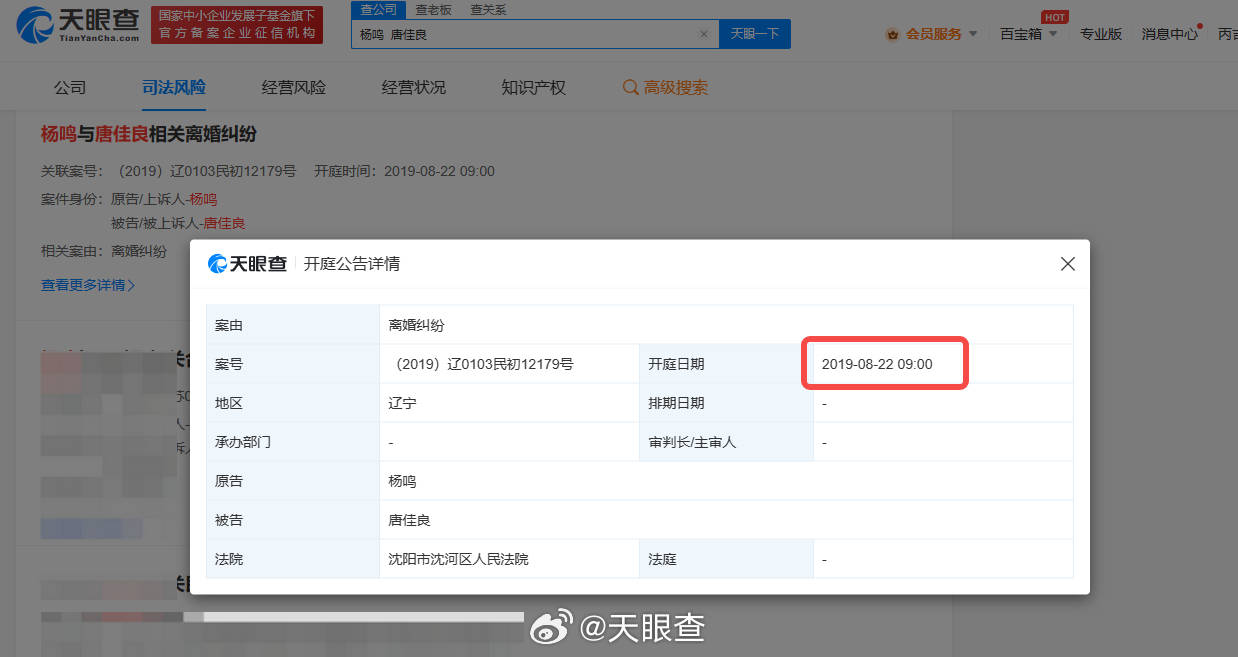Click the case number in the dialog's 案号 row
Viewport: 1238px width, 657px height.
pos(481,364)
